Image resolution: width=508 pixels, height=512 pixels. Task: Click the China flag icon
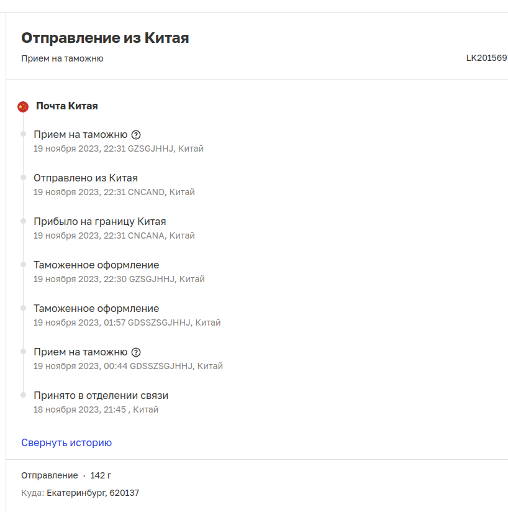pos(23,107)
